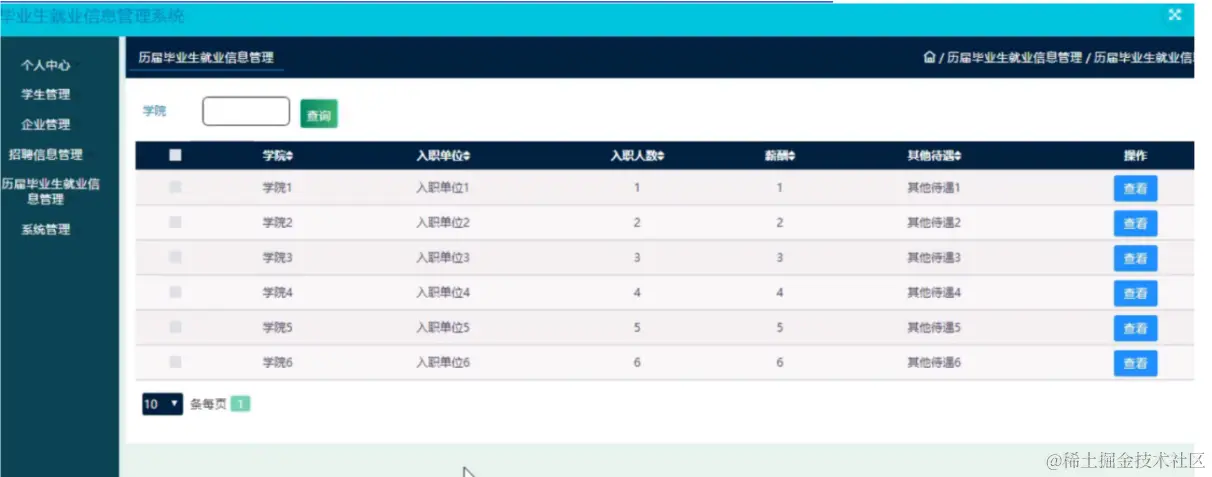The width and height of the screenshot is (1212, 477).
Task: Open 学生管理 in the sidebar
Action: point(46,95)
